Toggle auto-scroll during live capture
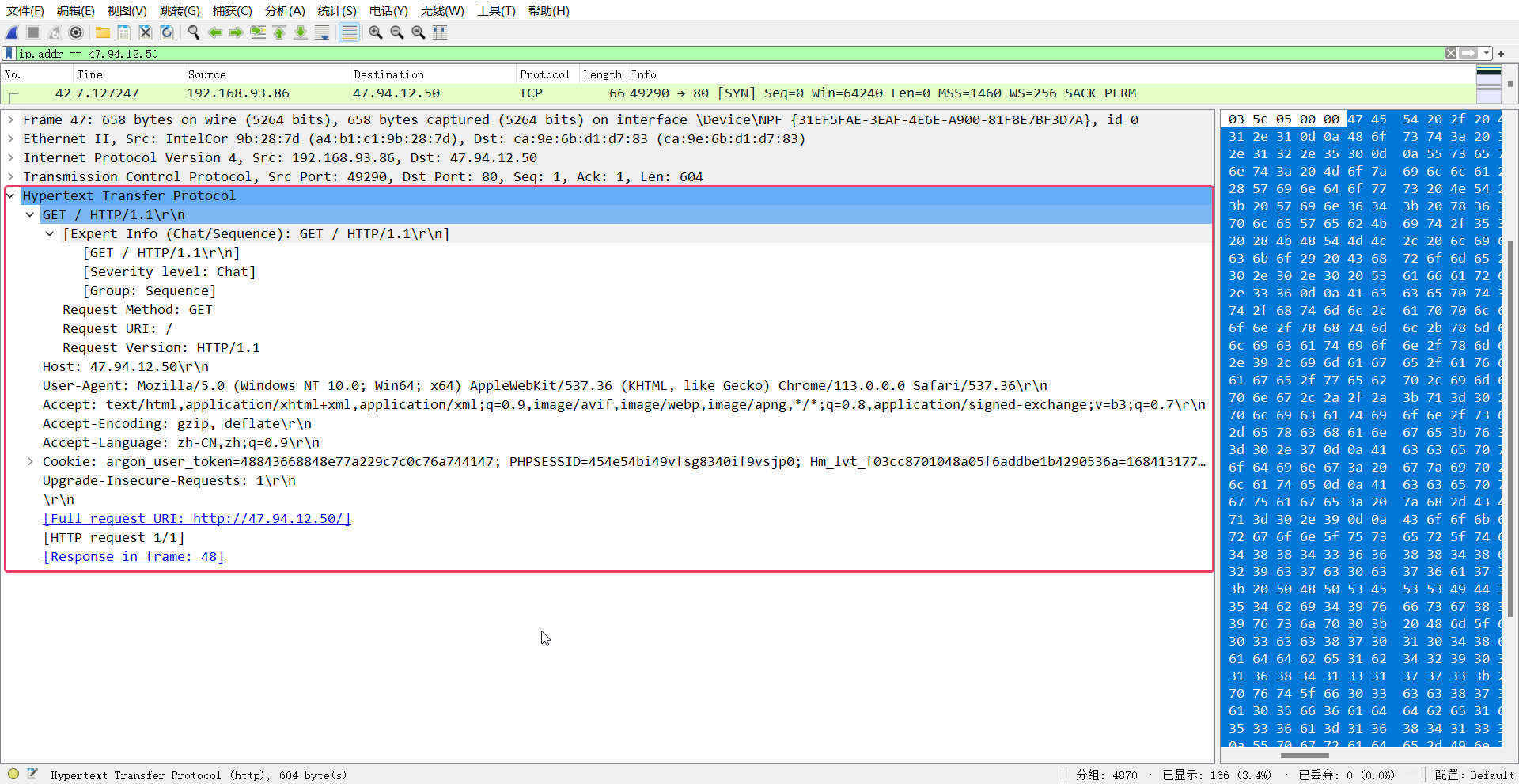 [x=322, y=32]
